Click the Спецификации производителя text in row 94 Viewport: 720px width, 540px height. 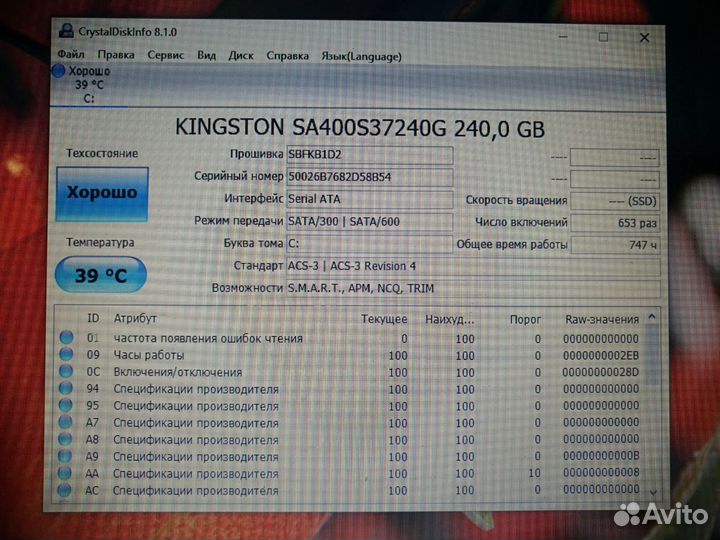(x=196, y=389)
